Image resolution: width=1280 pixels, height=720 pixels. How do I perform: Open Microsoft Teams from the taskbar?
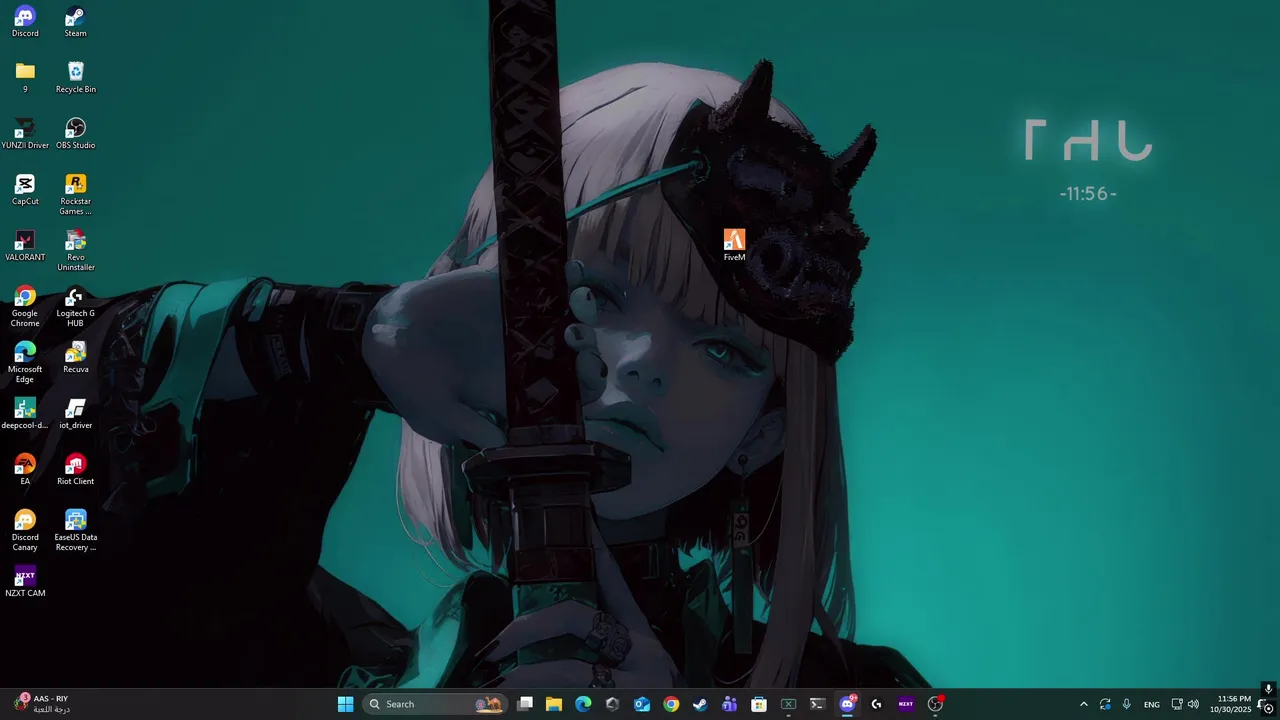click(x=729, y=704)
